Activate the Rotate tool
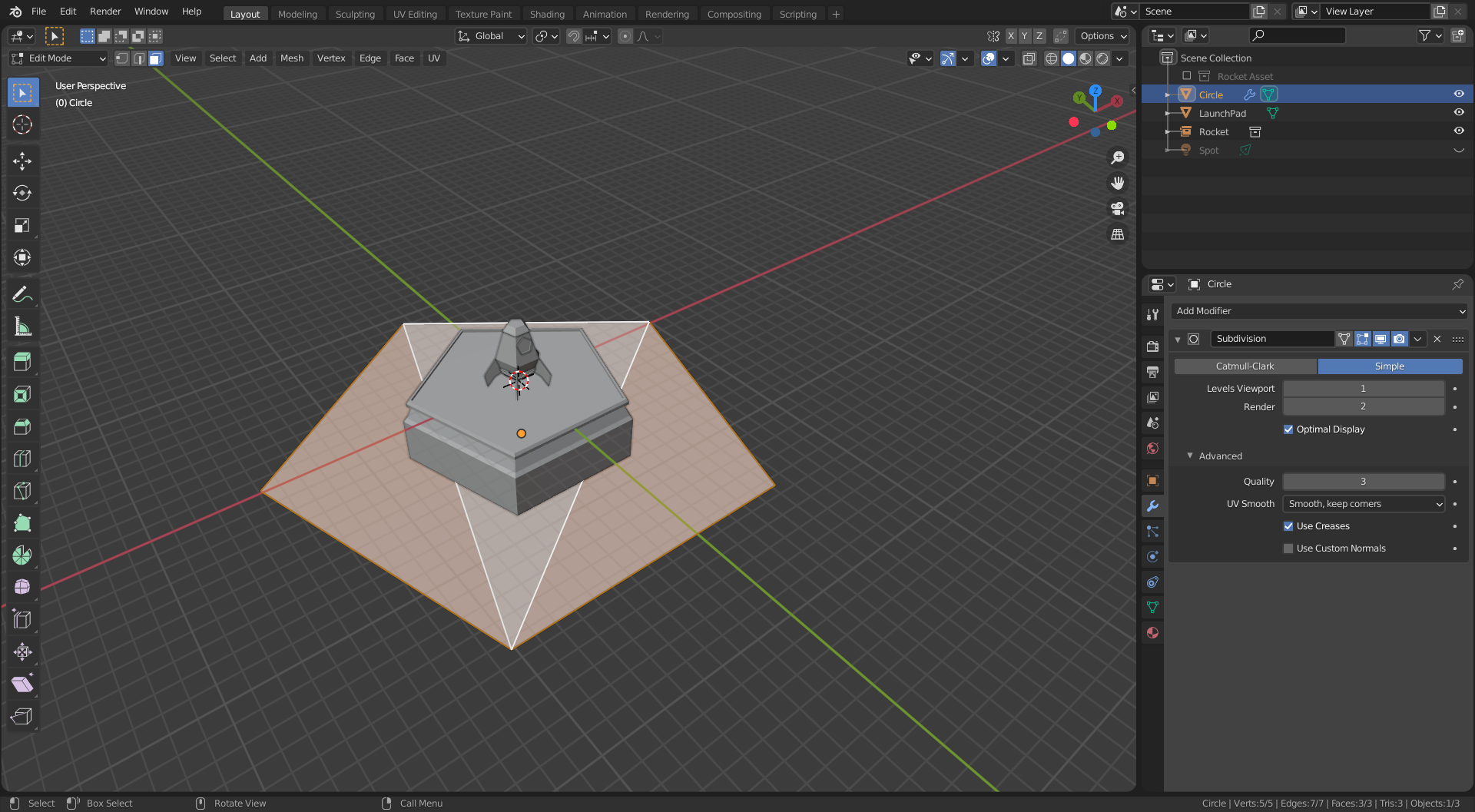The height and width of the screenshot is (812, 1475). (x=22, y=193)
